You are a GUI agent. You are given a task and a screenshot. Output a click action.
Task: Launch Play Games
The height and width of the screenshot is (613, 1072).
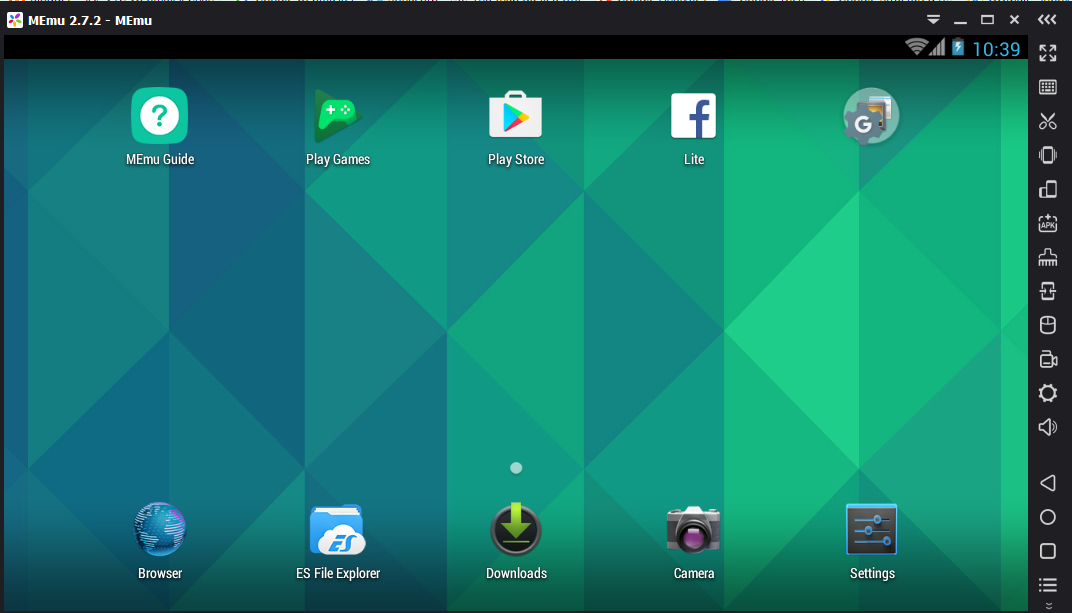(x=337, y=115)
